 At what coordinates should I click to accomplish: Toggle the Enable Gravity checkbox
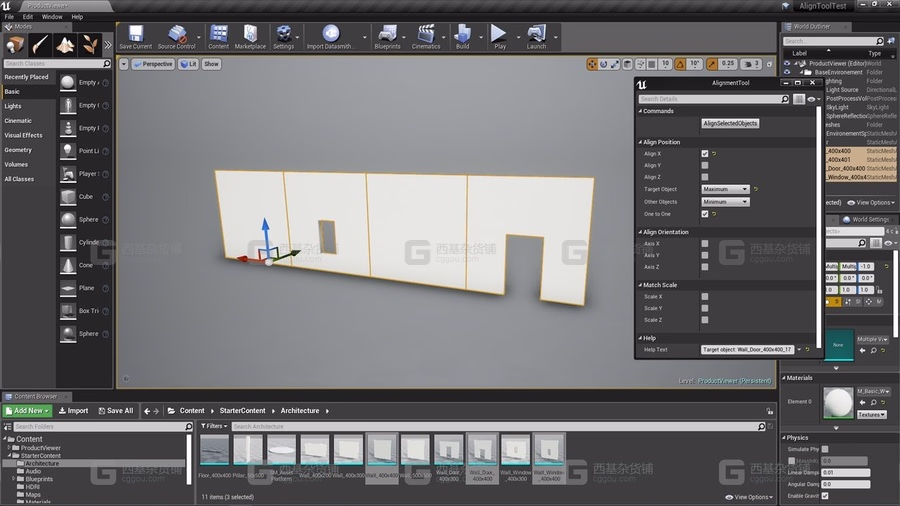click(825, 496)
